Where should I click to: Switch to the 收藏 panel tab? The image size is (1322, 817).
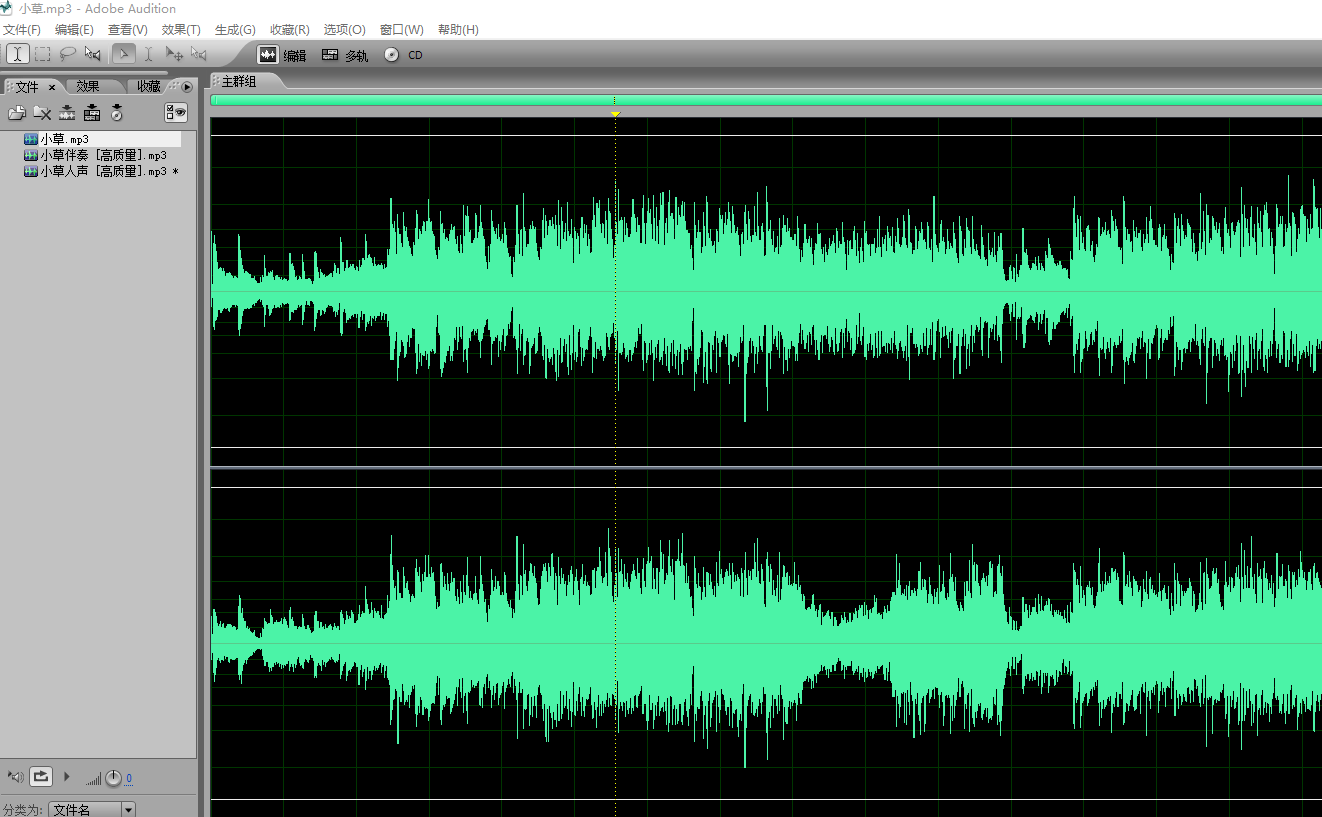149,87
